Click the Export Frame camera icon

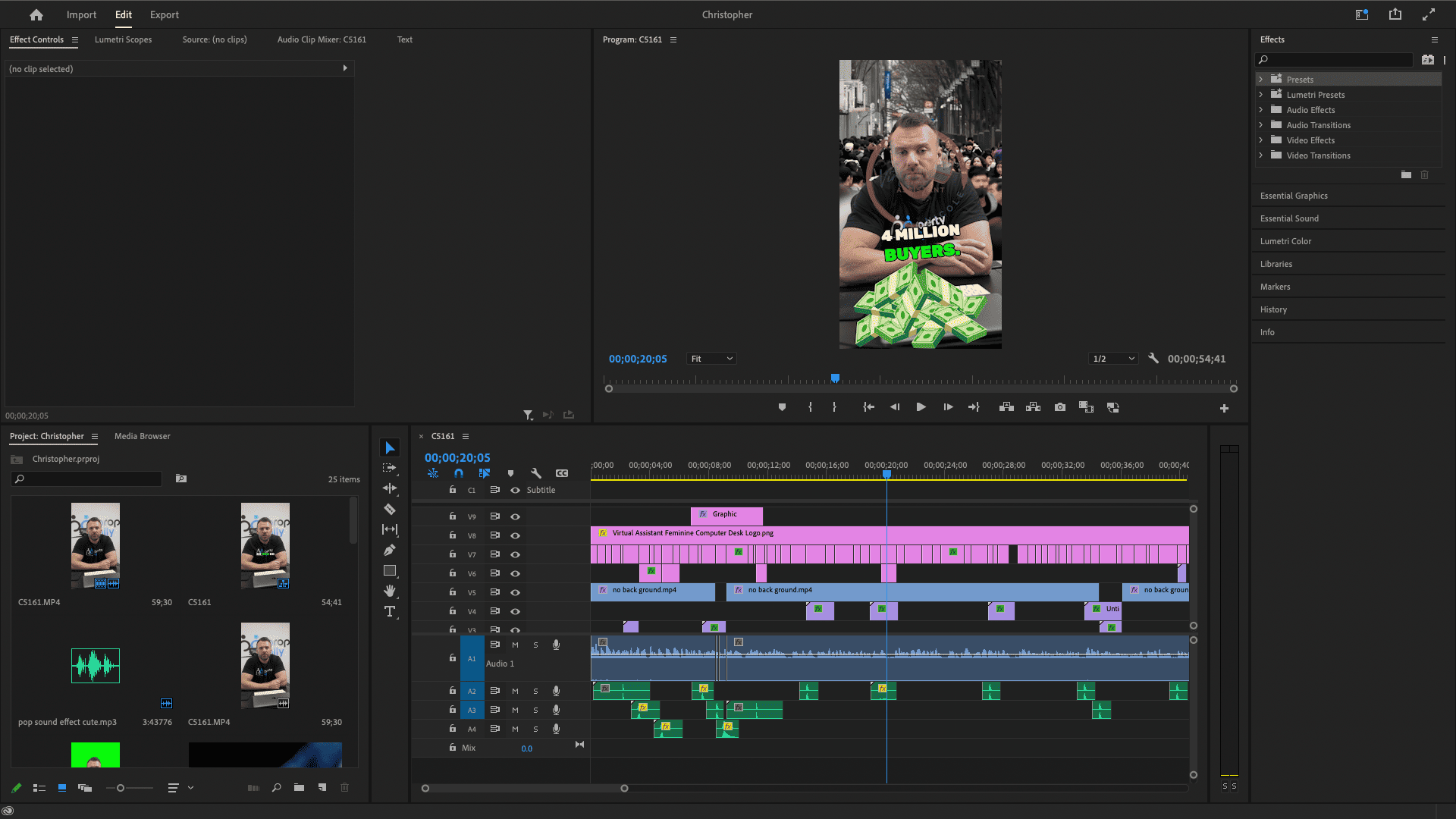tap(1060, 407)
